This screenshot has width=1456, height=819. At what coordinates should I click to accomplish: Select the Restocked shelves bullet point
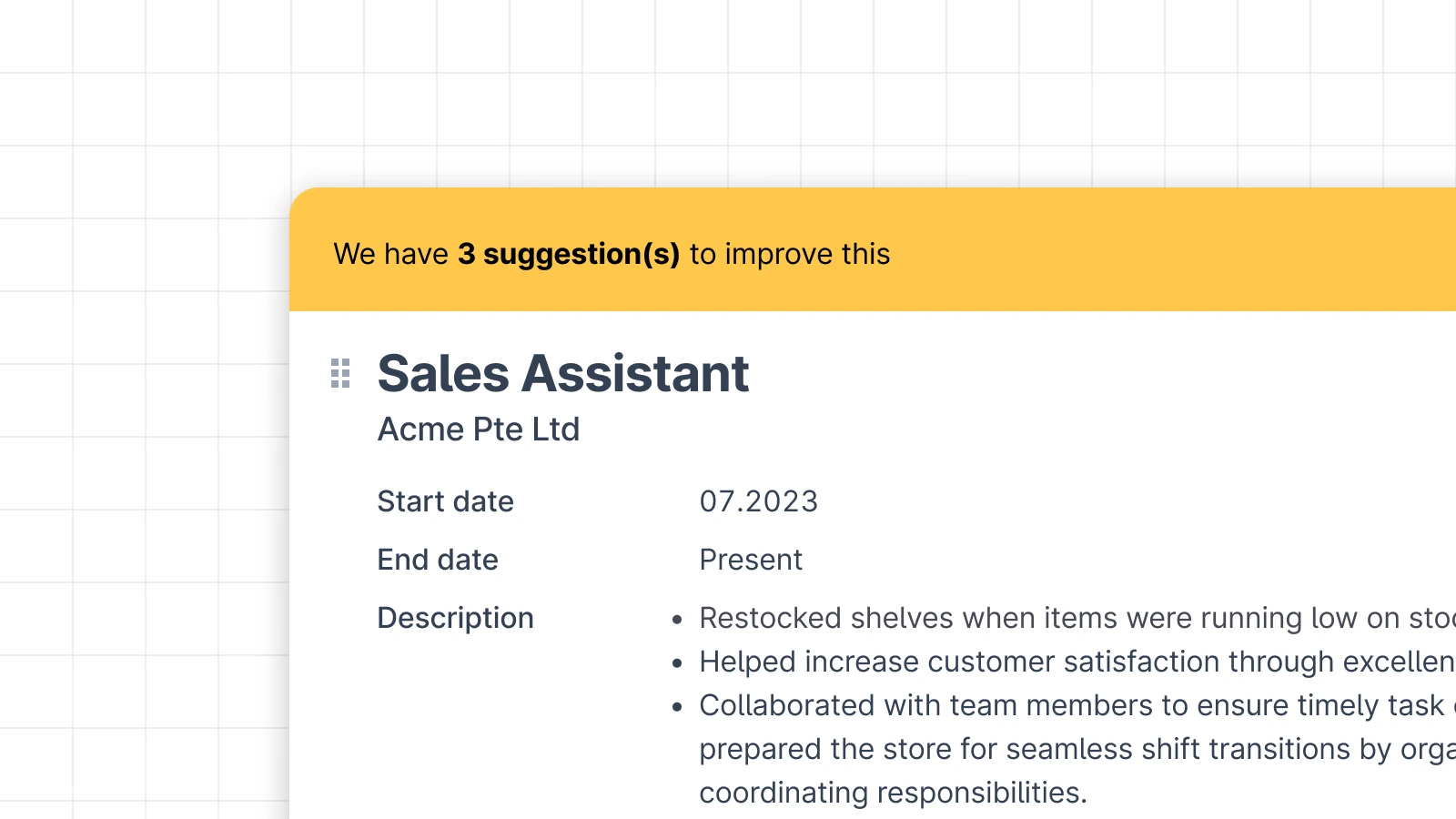1077,618
